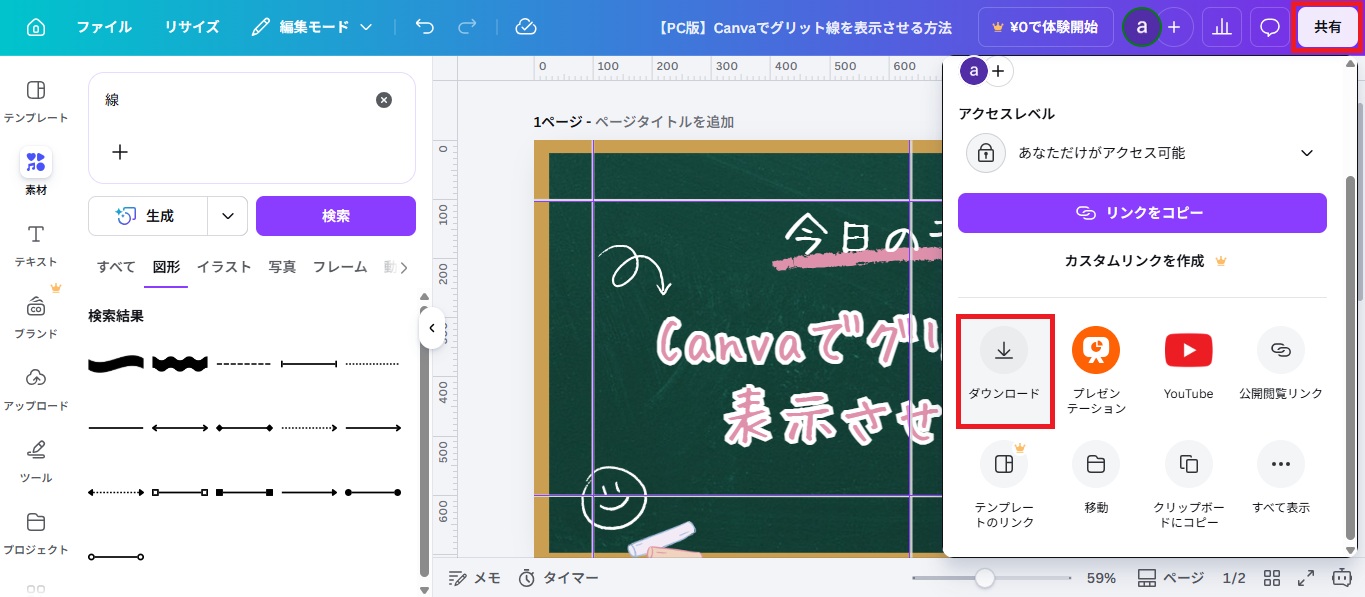1365x597 pixels.
Task: Click the plus icon below search text
Action: (x=120, y=152)
